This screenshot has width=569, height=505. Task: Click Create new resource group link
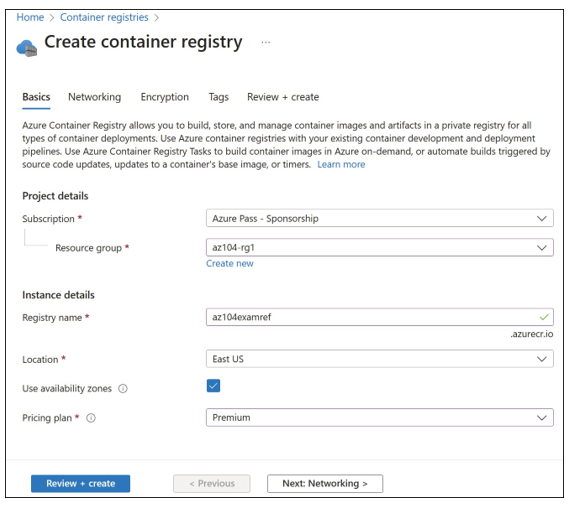click(x=230, y=263)
